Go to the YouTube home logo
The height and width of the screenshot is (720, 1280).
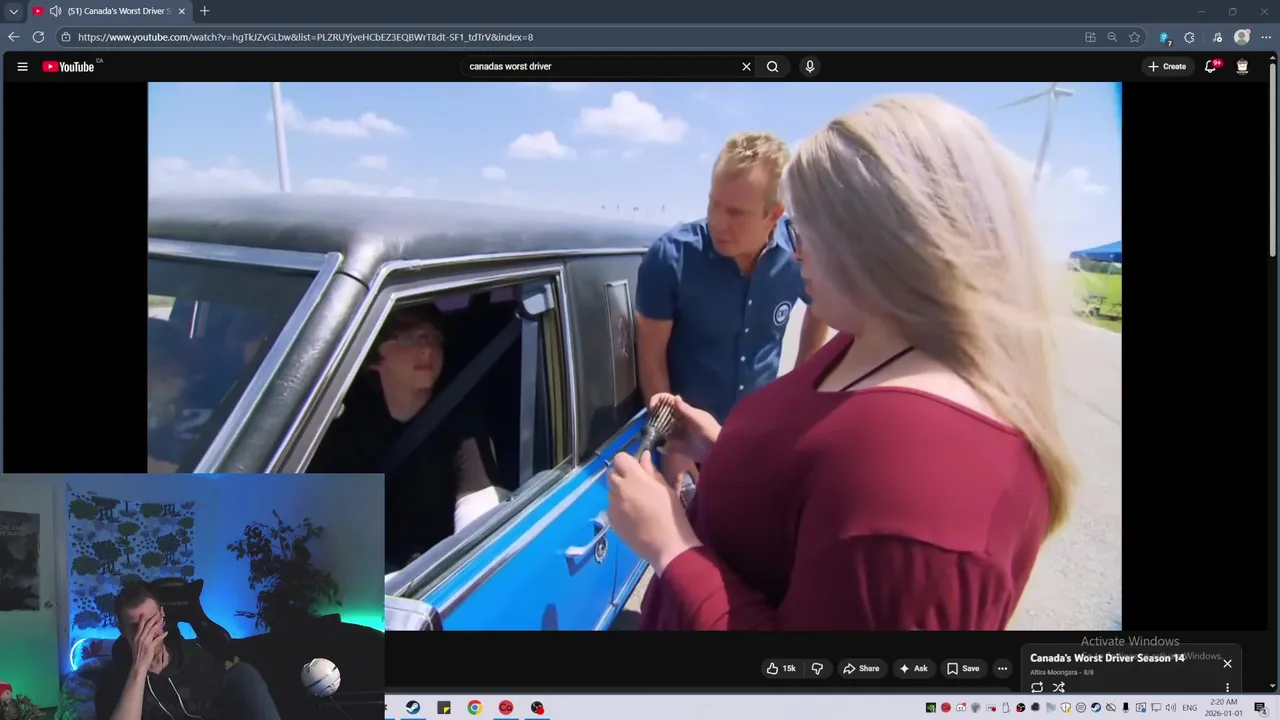click(x=68, y=67)
